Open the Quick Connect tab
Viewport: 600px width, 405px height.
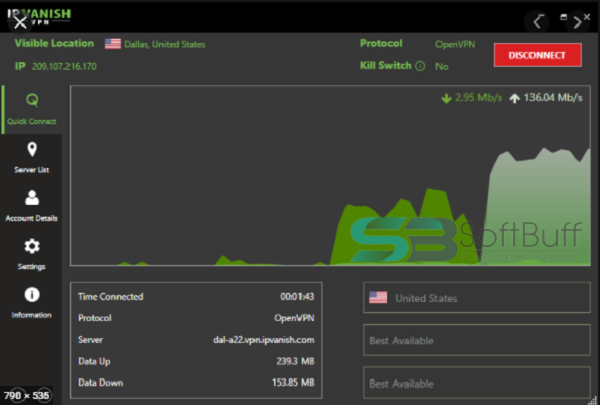31,109
